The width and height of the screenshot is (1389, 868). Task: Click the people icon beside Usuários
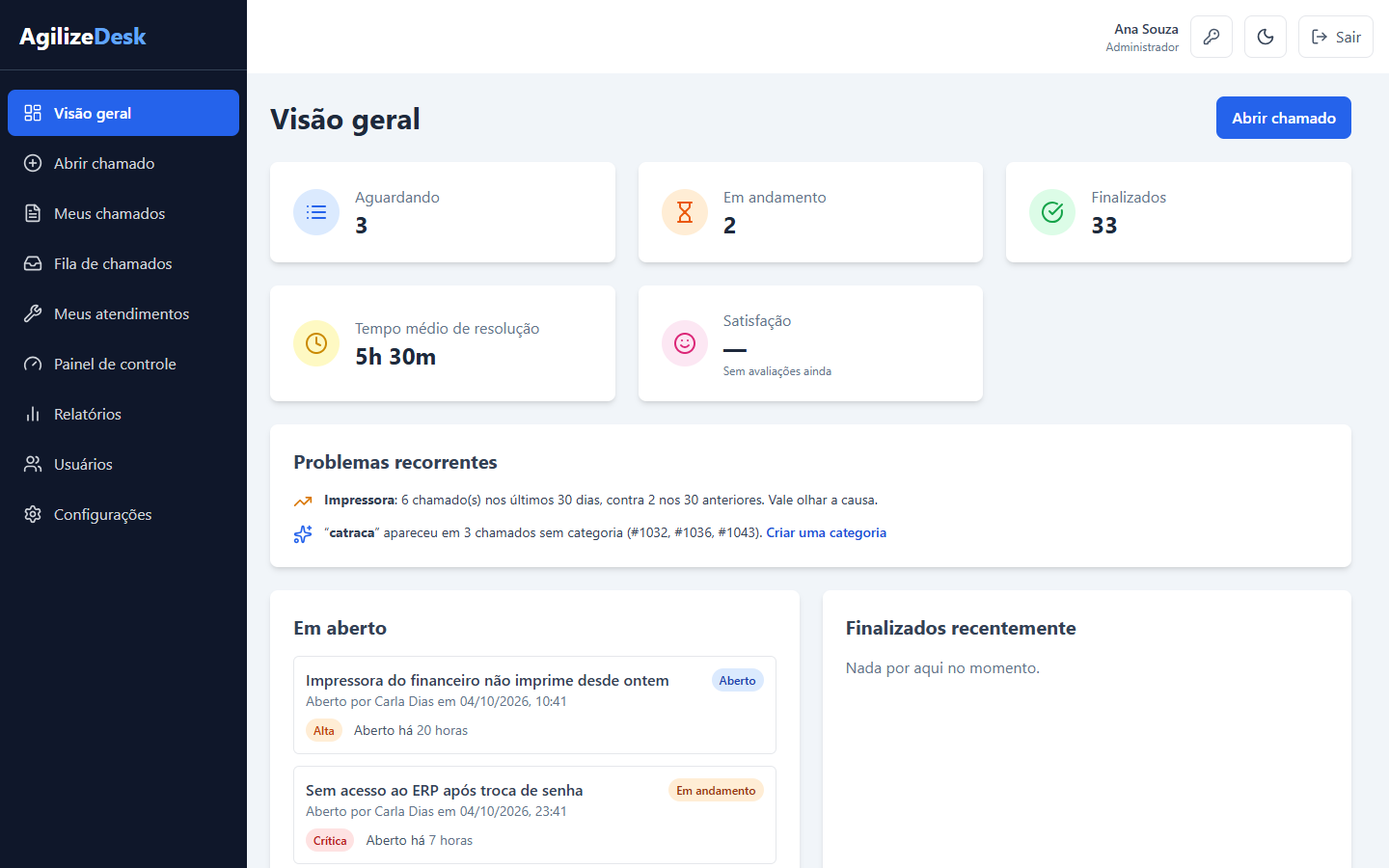click(33, 464)
